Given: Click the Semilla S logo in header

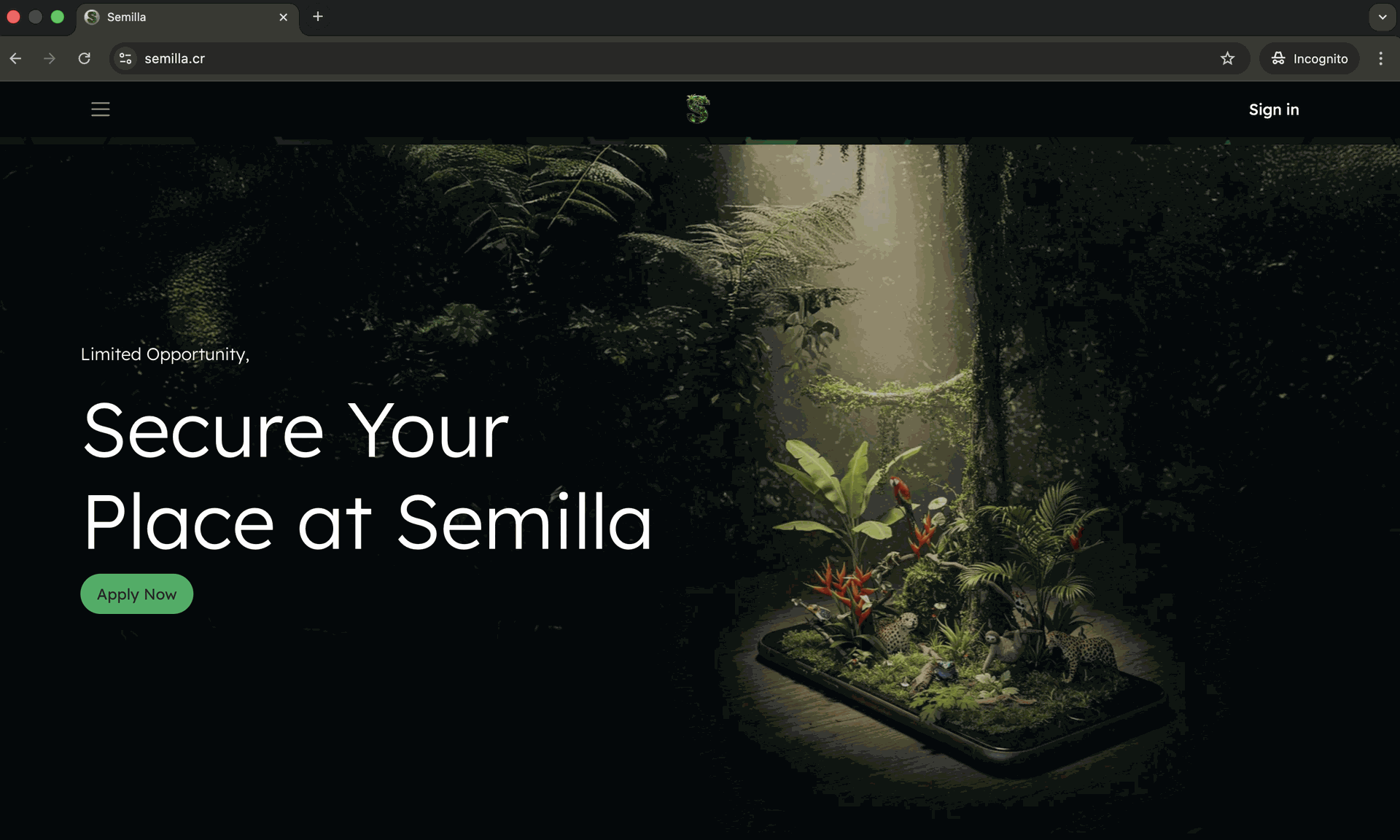Looking at the screenshot, I should click(x=698, y=109).
